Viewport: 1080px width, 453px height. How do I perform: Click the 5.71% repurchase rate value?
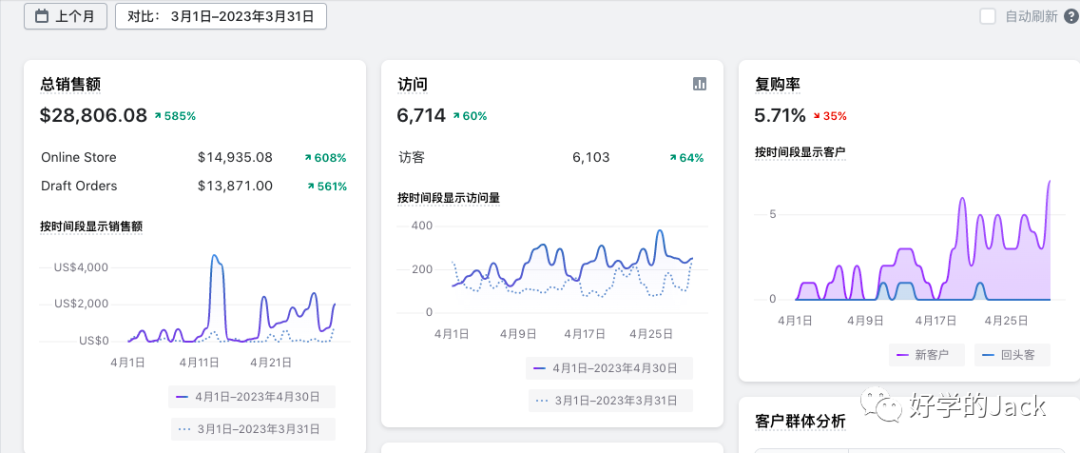coord(780,116)
